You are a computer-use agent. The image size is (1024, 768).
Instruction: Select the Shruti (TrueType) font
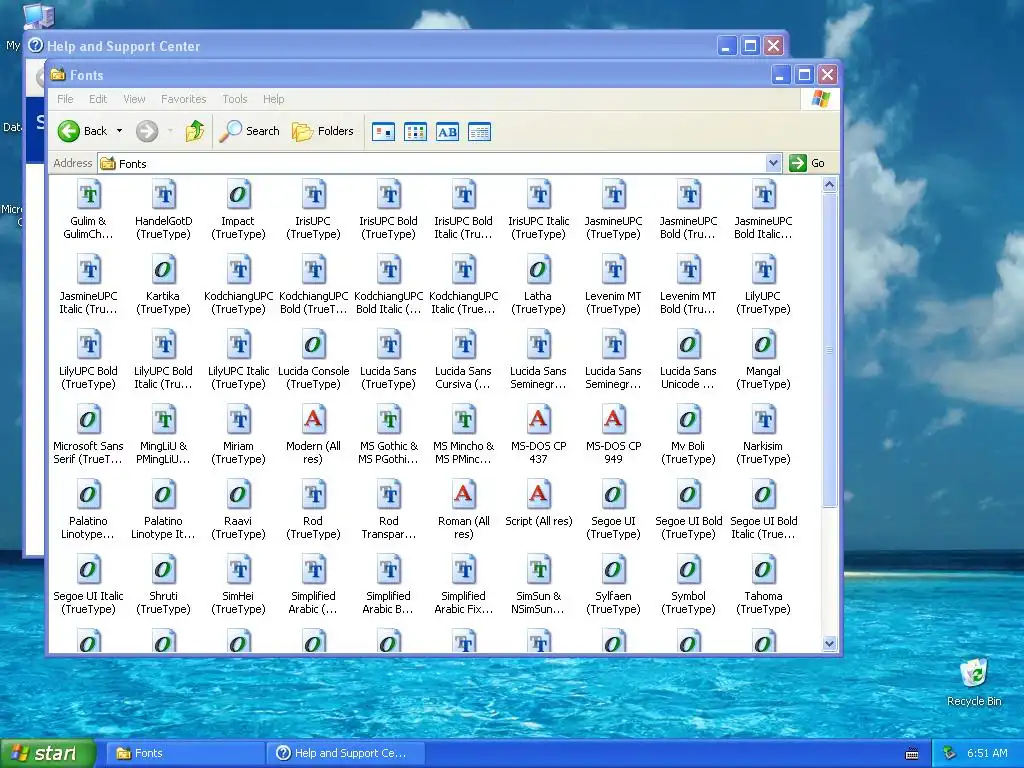[x=163, y=584]
